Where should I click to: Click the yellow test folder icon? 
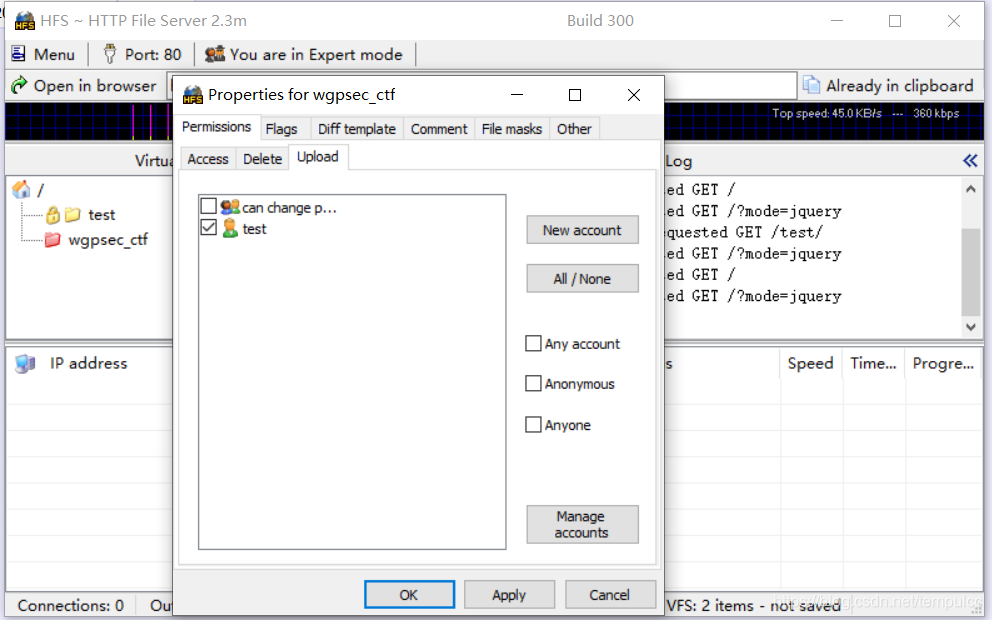click(x=73, y=214)
